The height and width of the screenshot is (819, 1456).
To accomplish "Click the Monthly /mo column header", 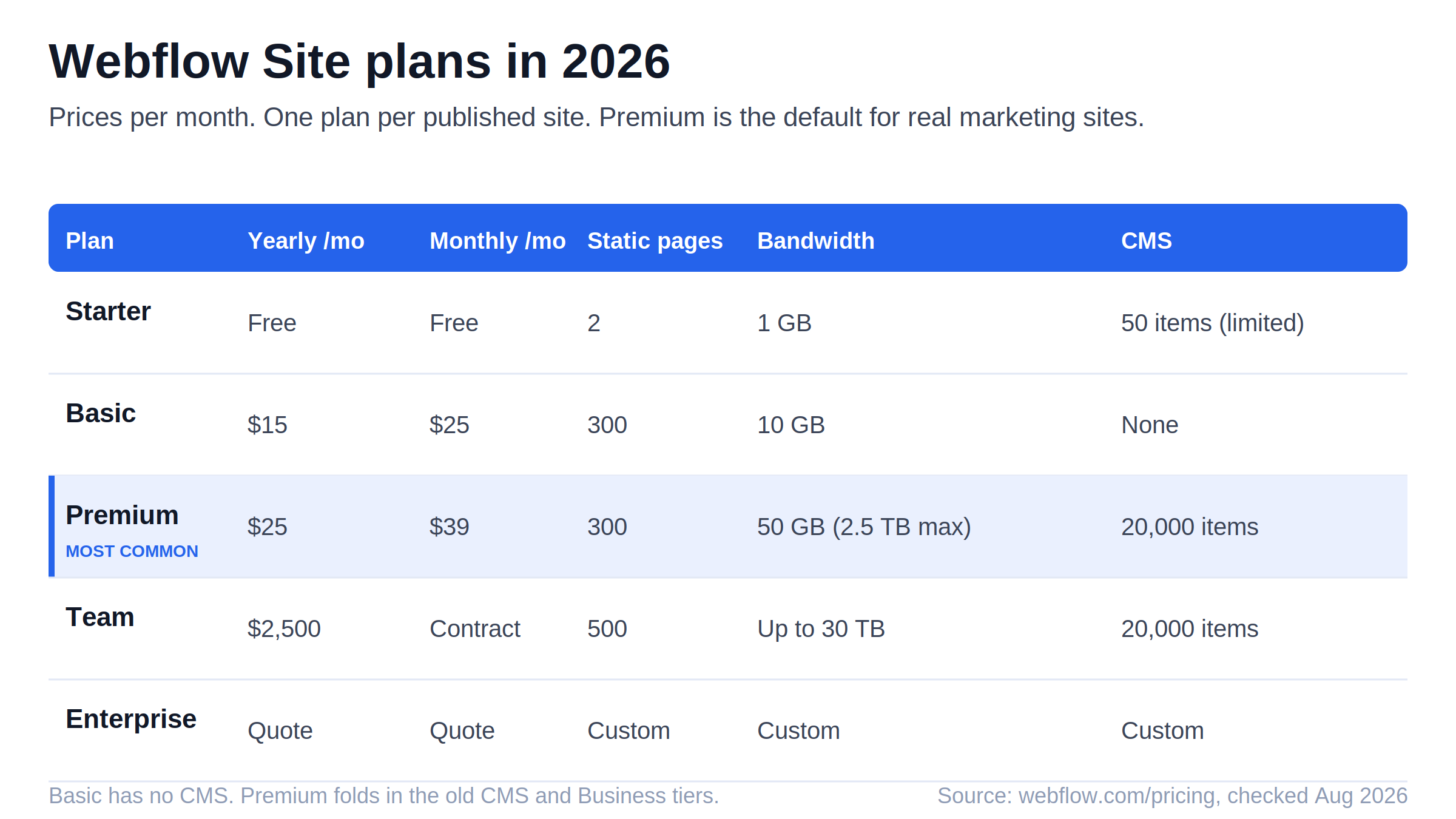I will [x=497, y=241].
